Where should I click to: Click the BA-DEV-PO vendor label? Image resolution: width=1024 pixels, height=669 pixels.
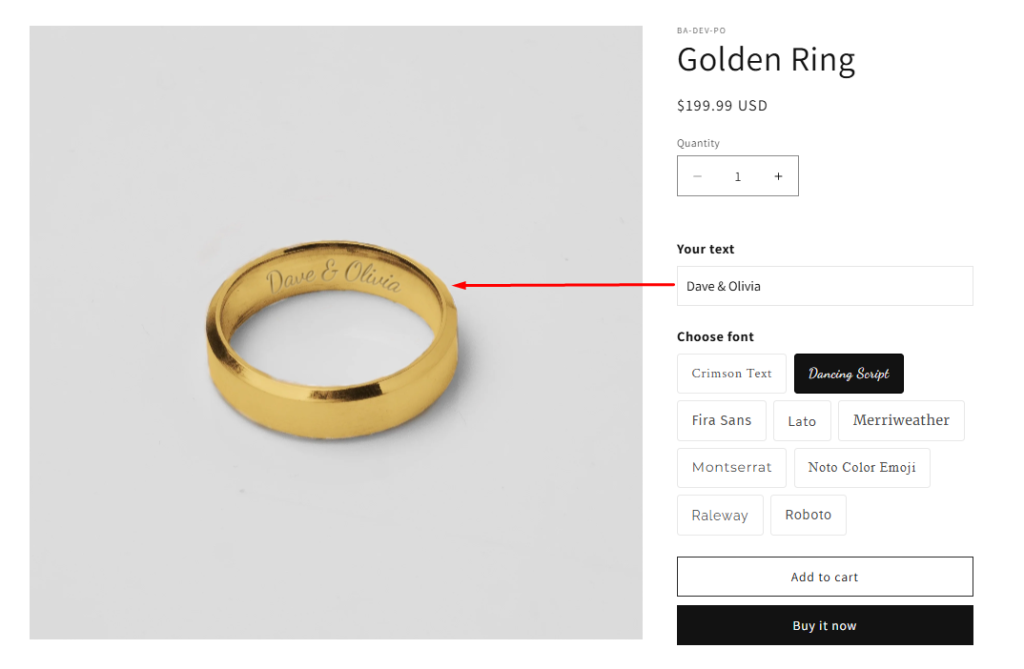tap(701, 31)
